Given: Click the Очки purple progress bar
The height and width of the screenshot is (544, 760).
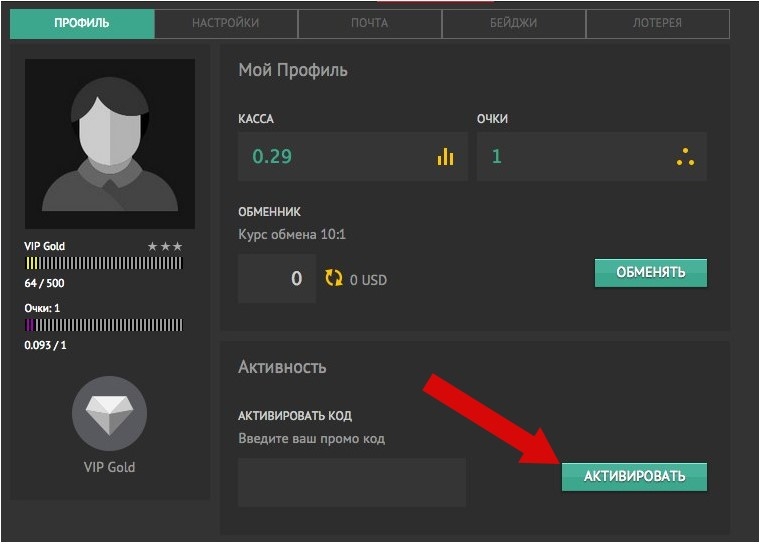Looking at the screenshot, I should pyautogui.click(x=104, y=325).
